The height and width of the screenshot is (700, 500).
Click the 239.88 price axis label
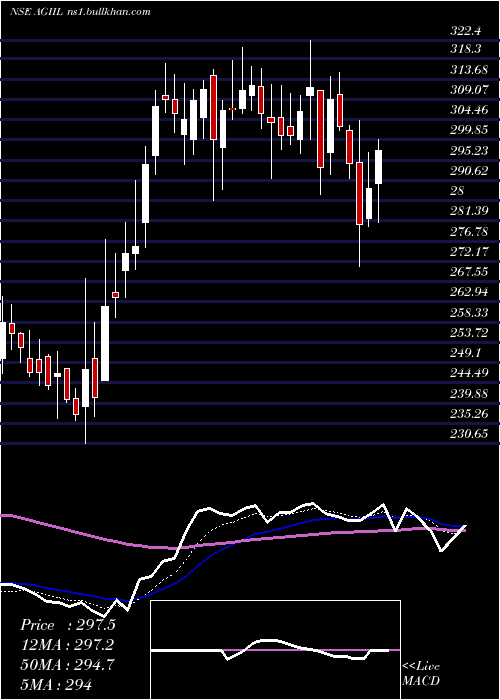point(469,393)
